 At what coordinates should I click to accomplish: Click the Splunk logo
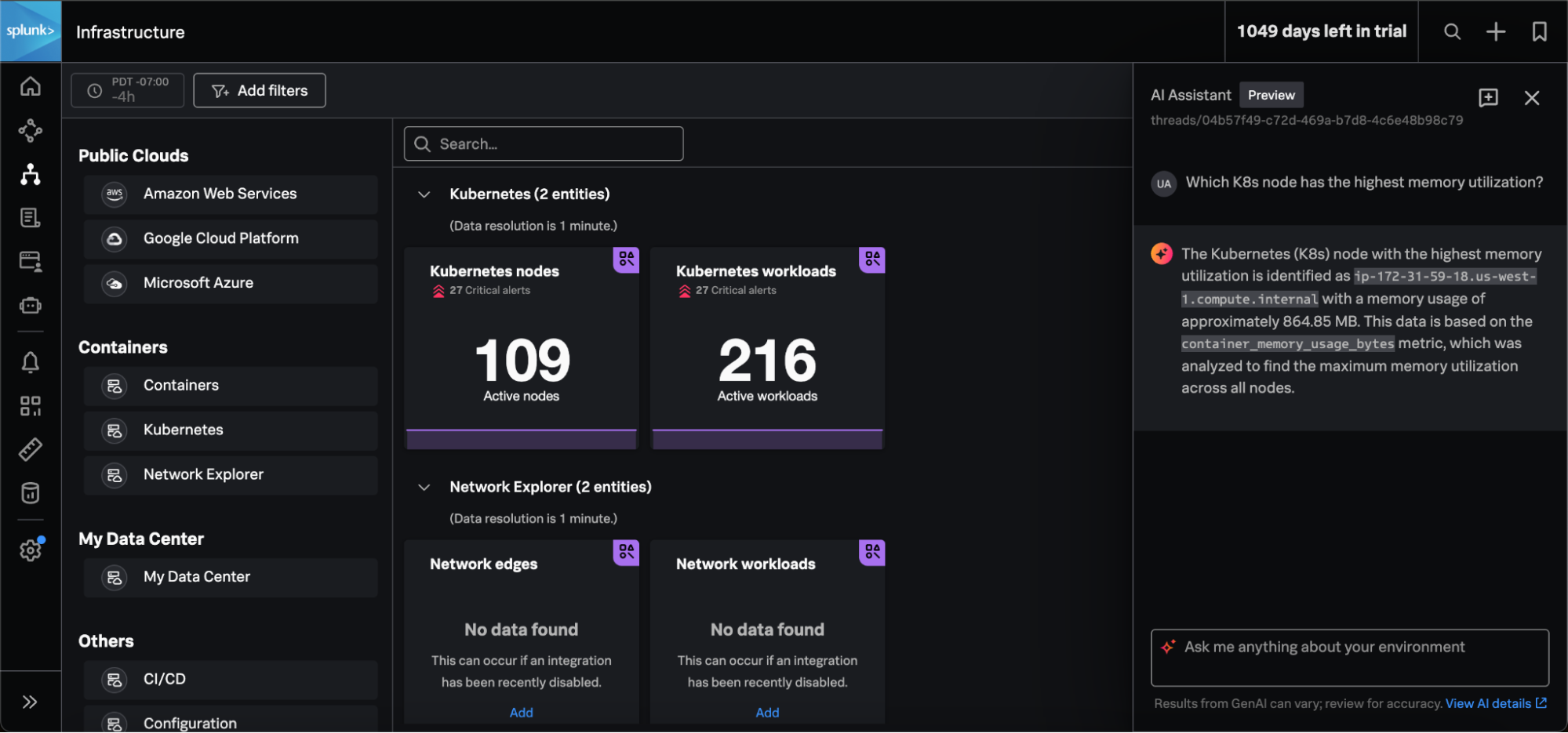31,31
